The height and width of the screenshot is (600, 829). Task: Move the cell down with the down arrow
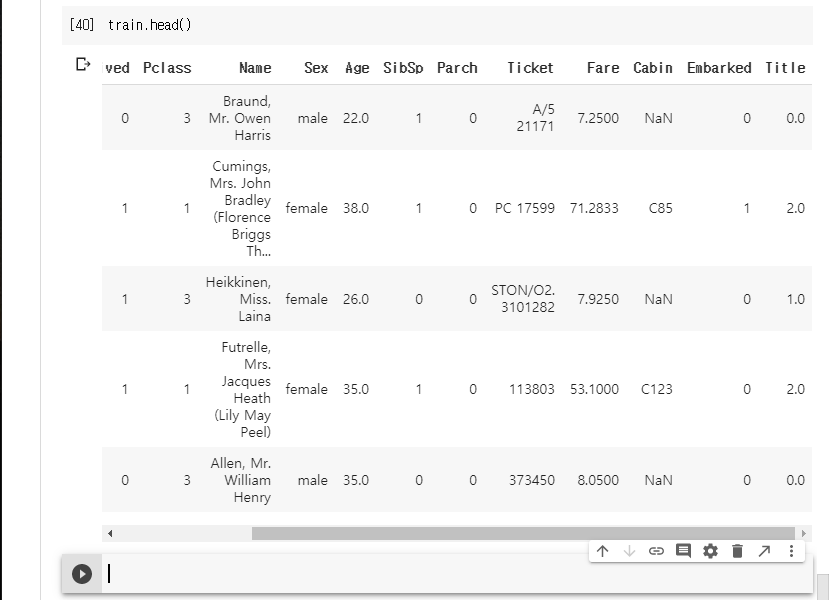(x=629, y=551)
